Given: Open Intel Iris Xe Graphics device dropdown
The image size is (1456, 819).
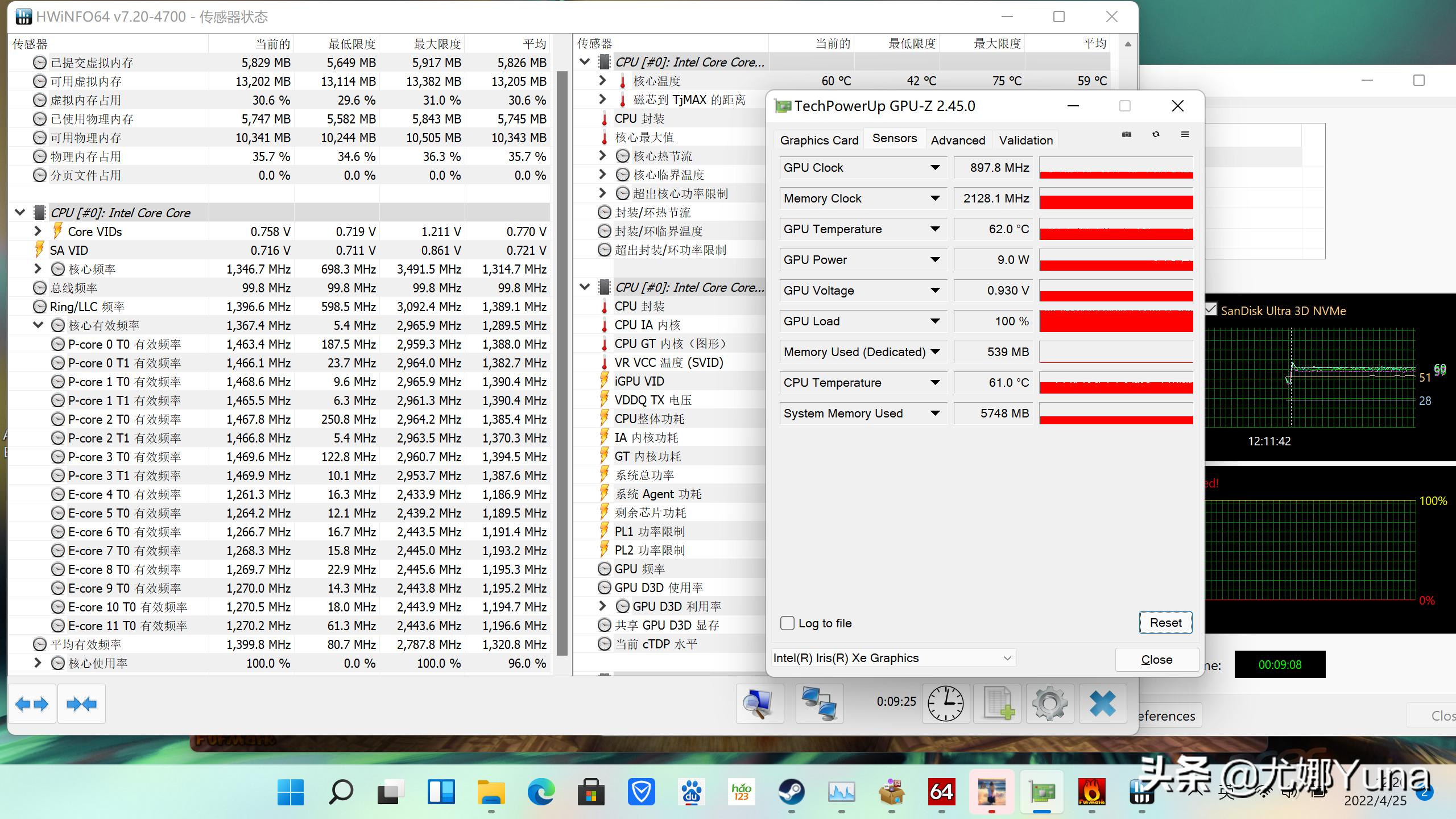Looking at the screenshot, I should 1007,658.
